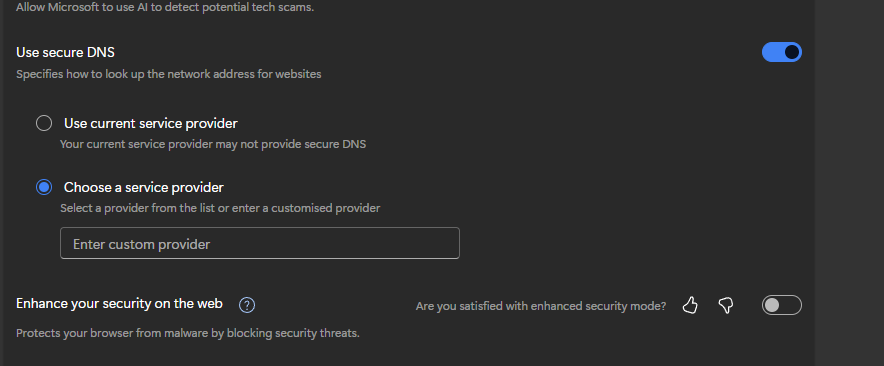Screen dimensions: 884x366
Task: Enable the enhanced security mode toggle
Action: [x=781, y=305]
